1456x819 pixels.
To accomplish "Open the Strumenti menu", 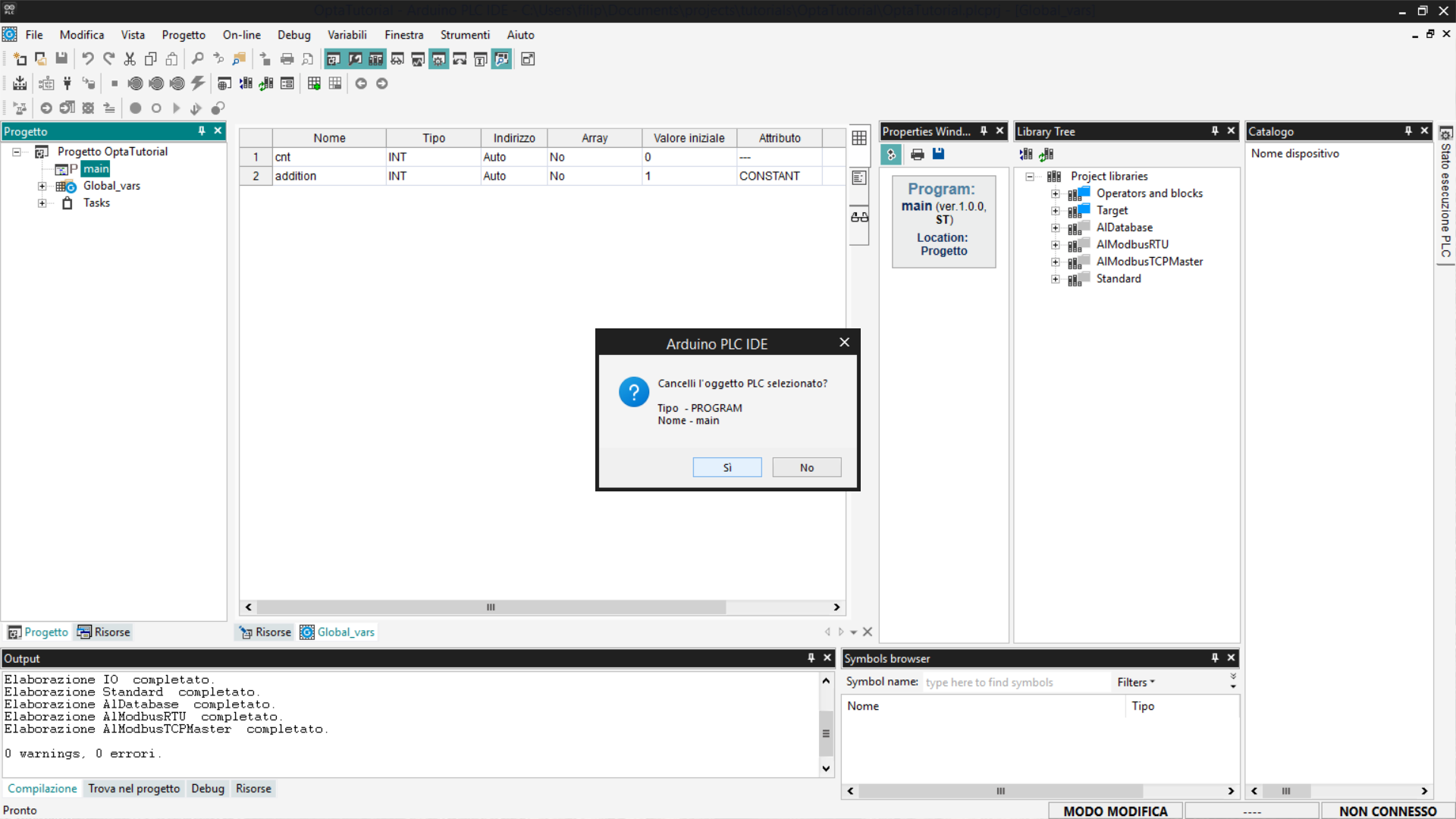I will 465,35.
